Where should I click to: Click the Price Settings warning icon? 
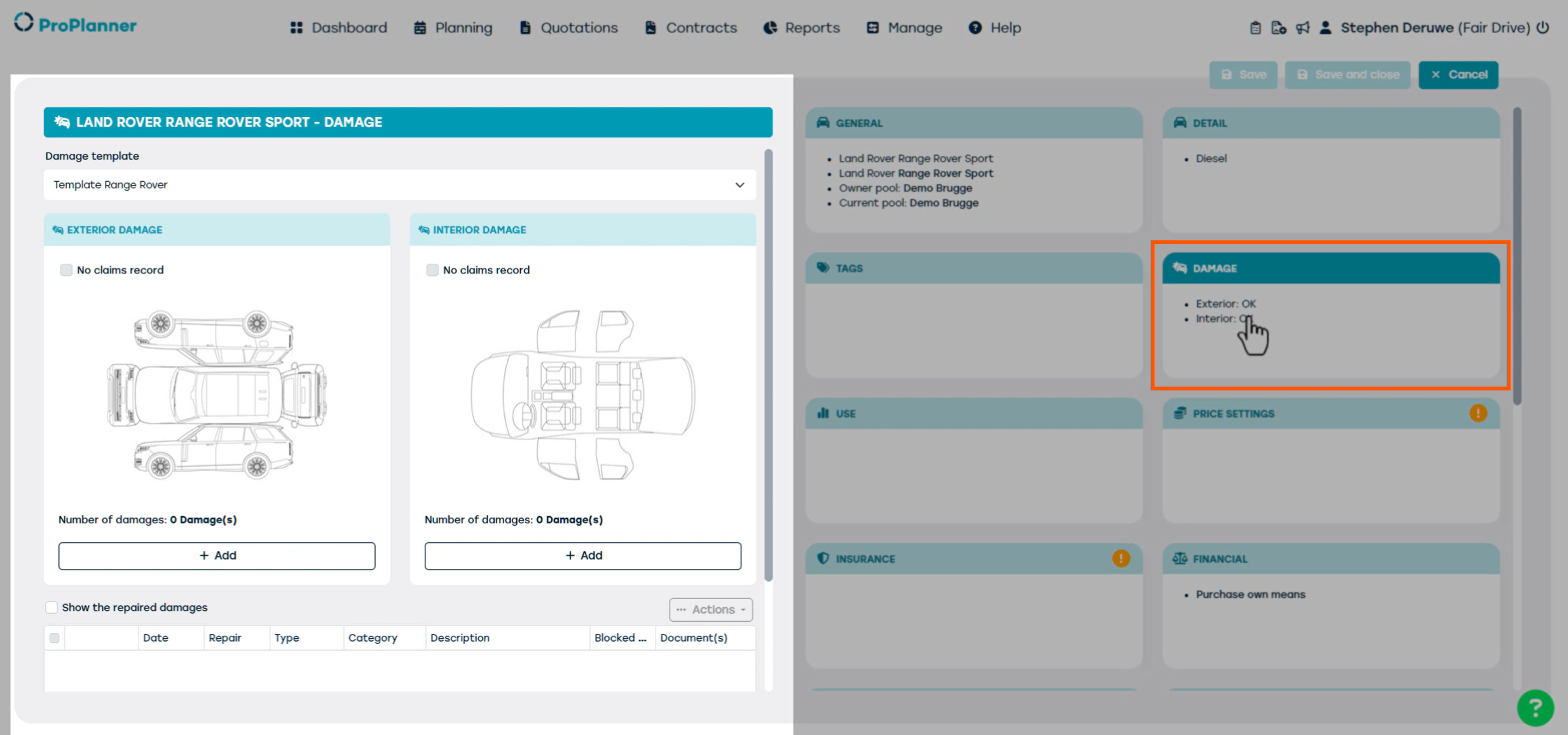pos(1478,413)
